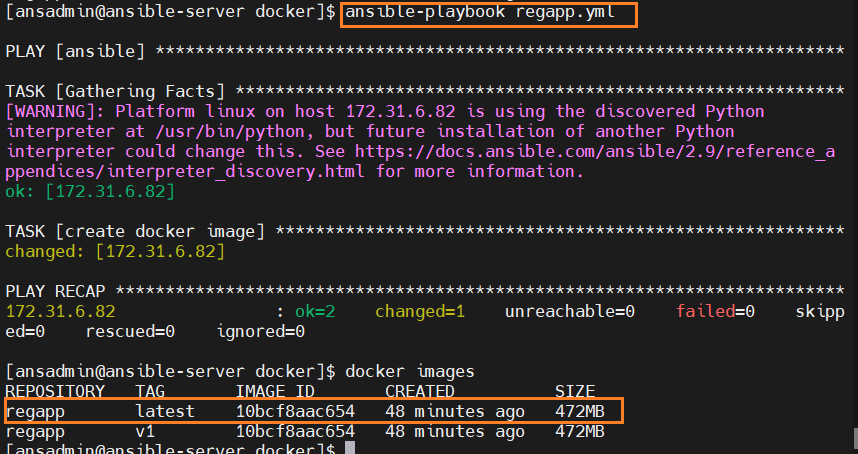Click the 'ignored=0' recap value
This screenshot has width=858, height=454.
pos(261,331)
